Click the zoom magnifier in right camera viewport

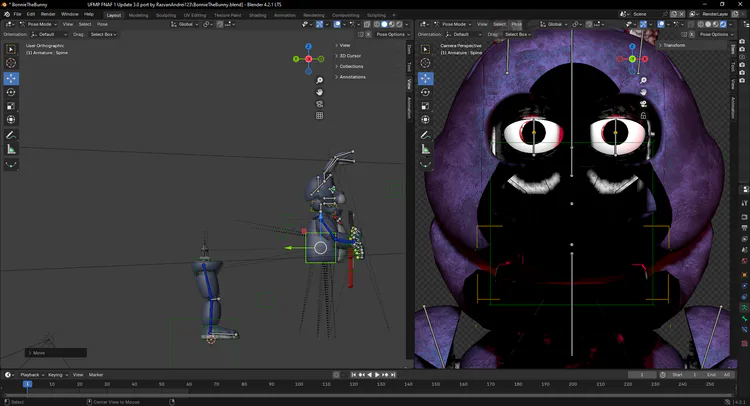point(643,80)
